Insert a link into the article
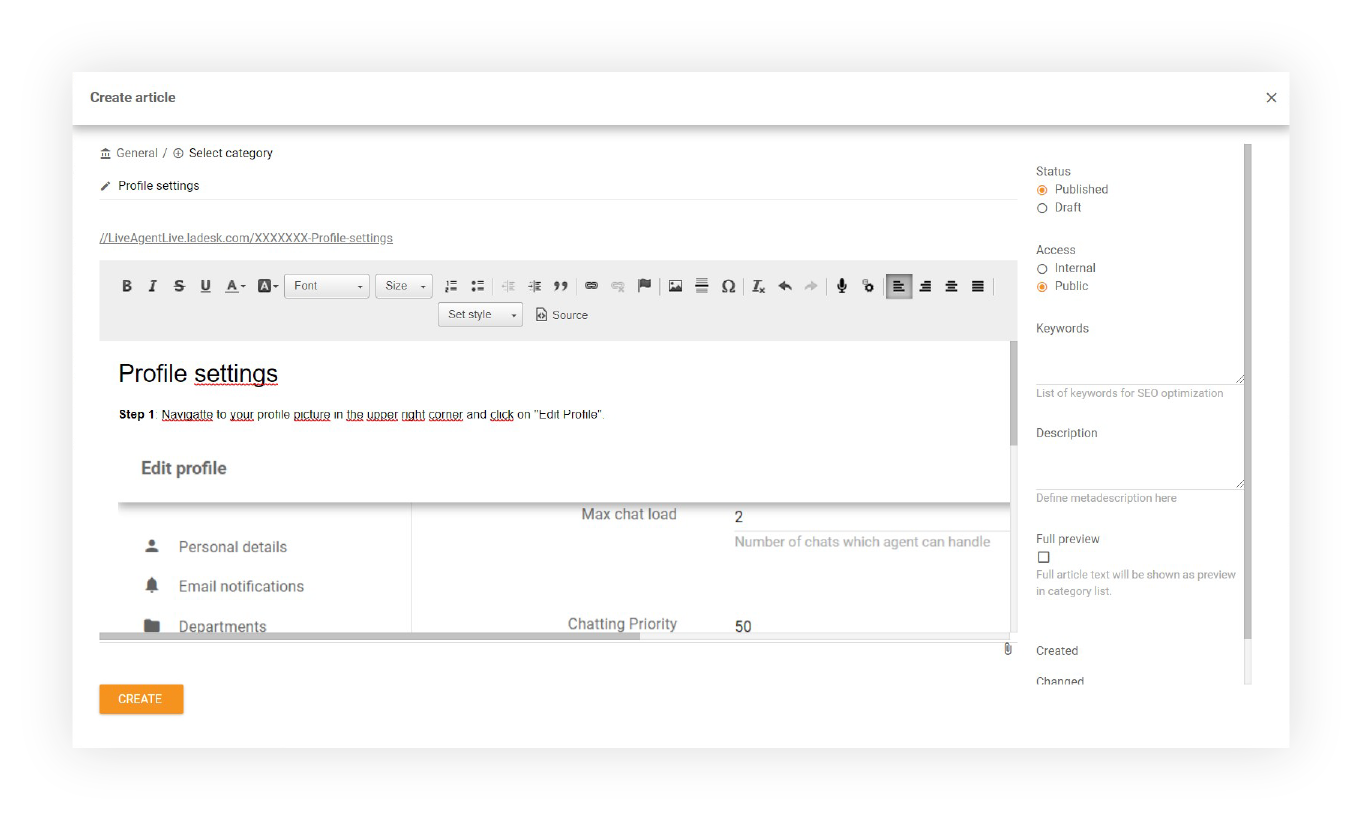The height and width of the screenshot is (820, 1362). [x=591, y=286]
